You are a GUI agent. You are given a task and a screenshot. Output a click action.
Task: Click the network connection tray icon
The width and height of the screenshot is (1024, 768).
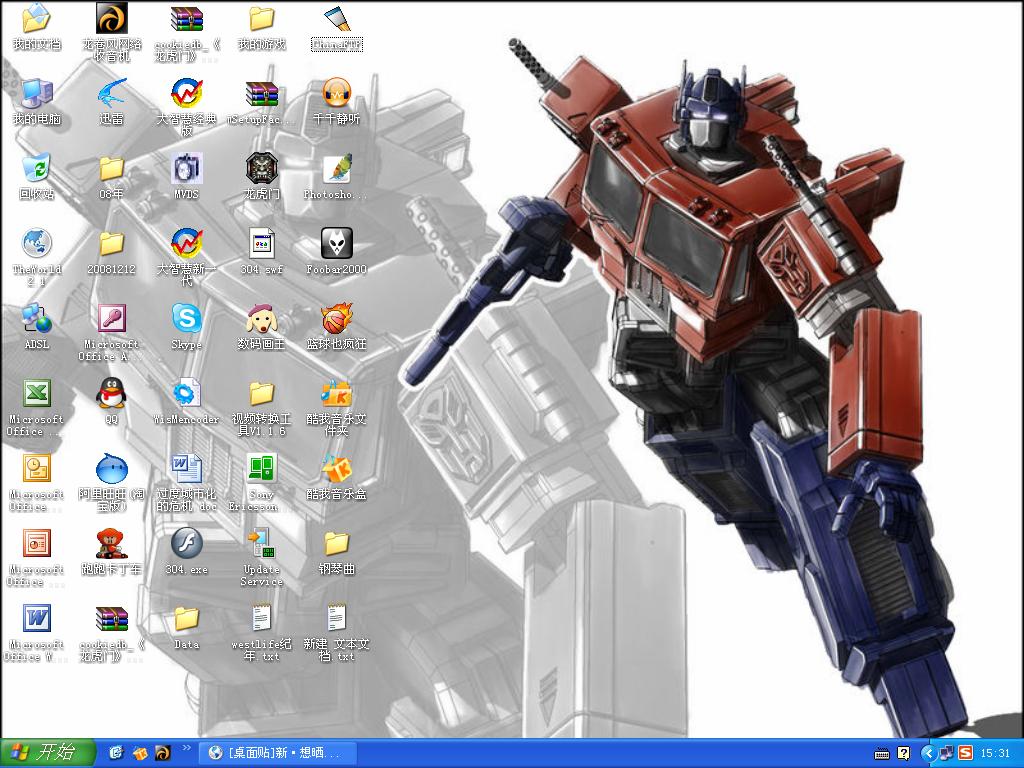(x=946, y=754)
